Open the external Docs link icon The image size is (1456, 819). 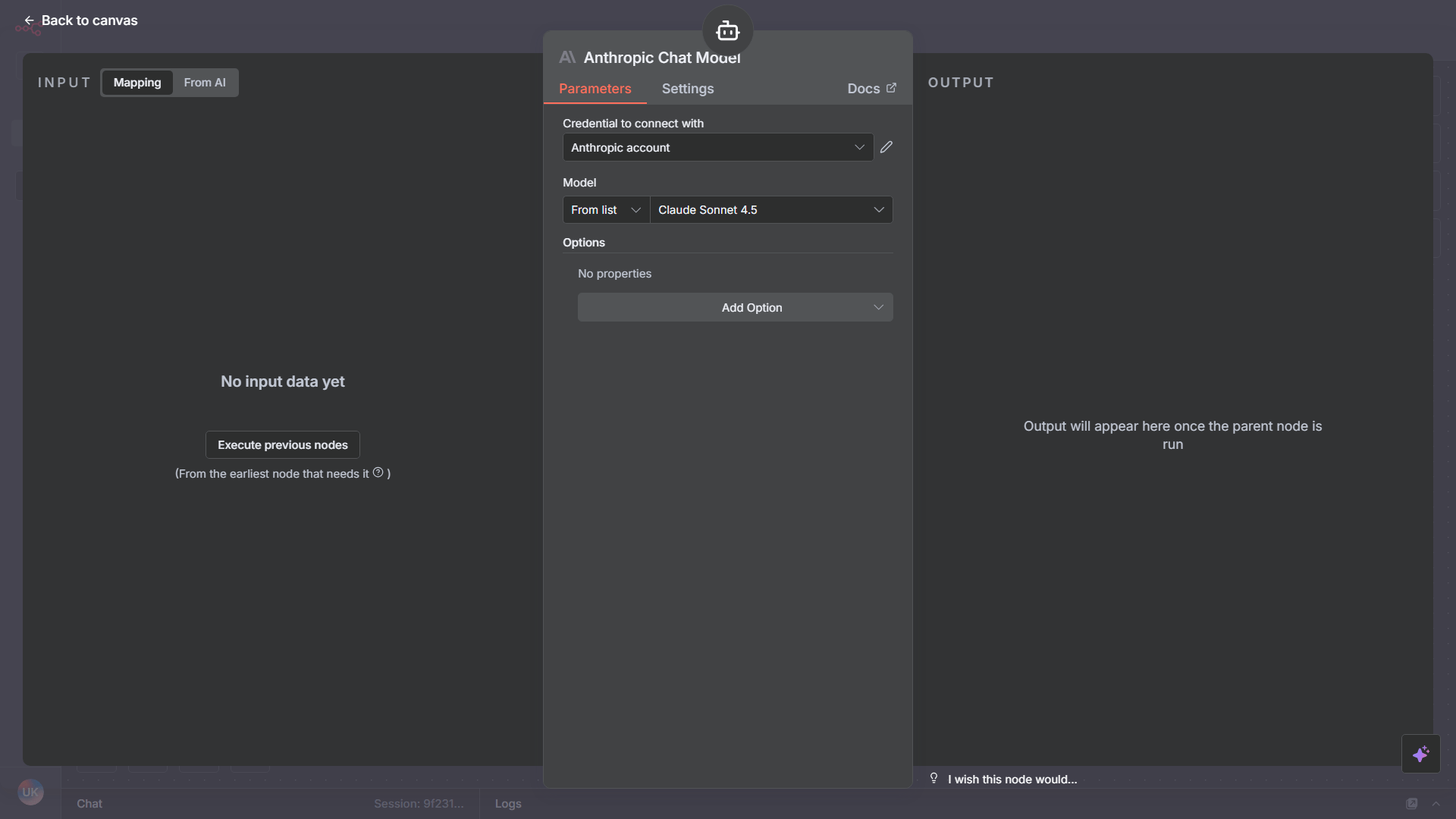point(891,88)
